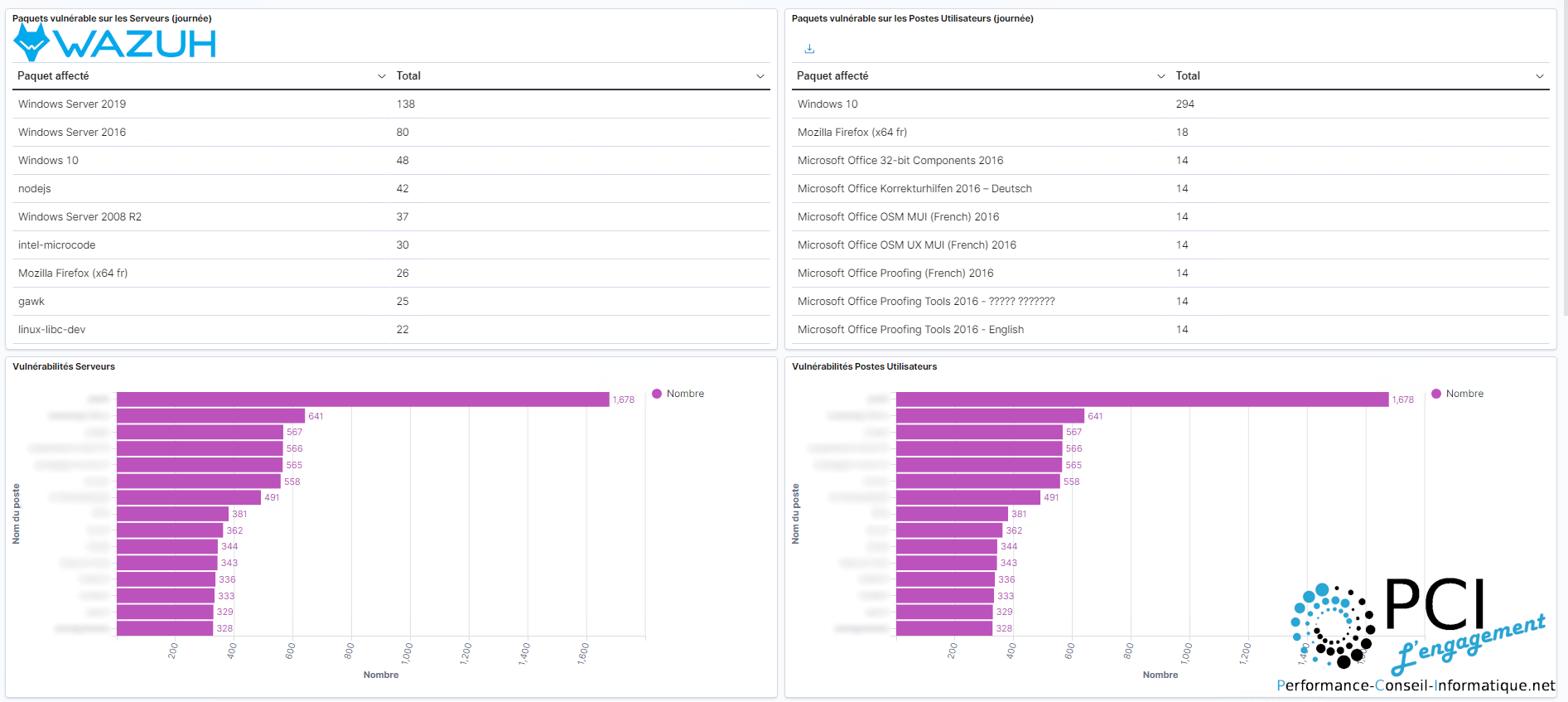Image resolution: width=1568 pixels, height=702 pixels.
Task: Toggle the Nombre legend label in Postes Utilisateurs chart
Action: 1464,394
